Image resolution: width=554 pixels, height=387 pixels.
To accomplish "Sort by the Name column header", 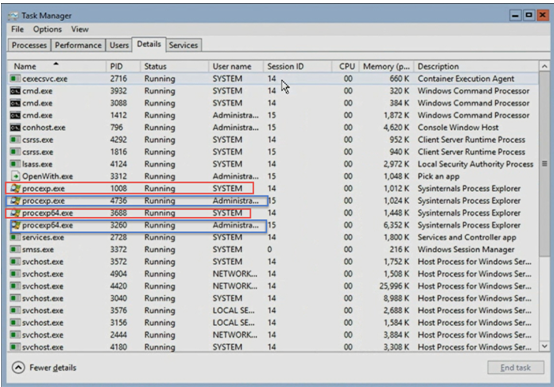I will click(57, 66).
